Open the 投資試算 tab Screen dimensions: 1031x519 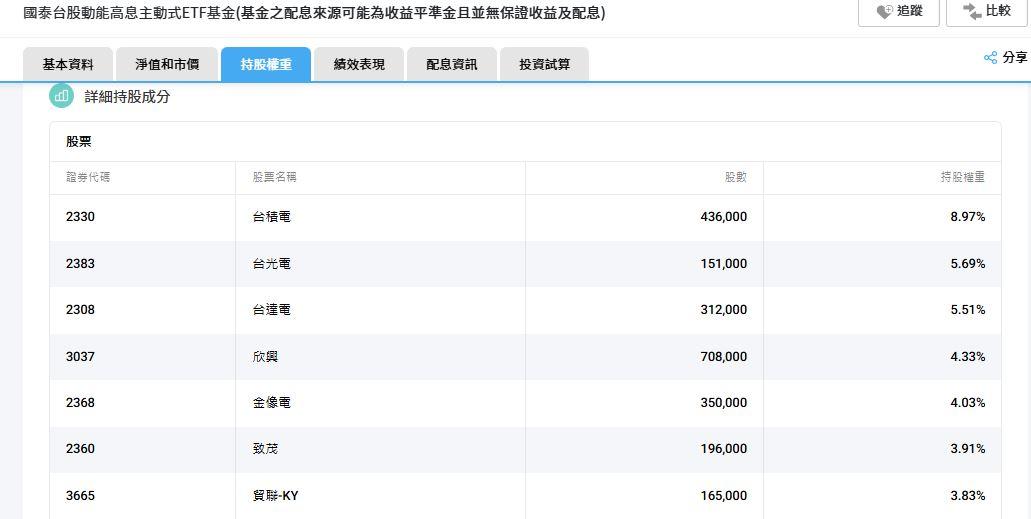[x=544, y=64]
